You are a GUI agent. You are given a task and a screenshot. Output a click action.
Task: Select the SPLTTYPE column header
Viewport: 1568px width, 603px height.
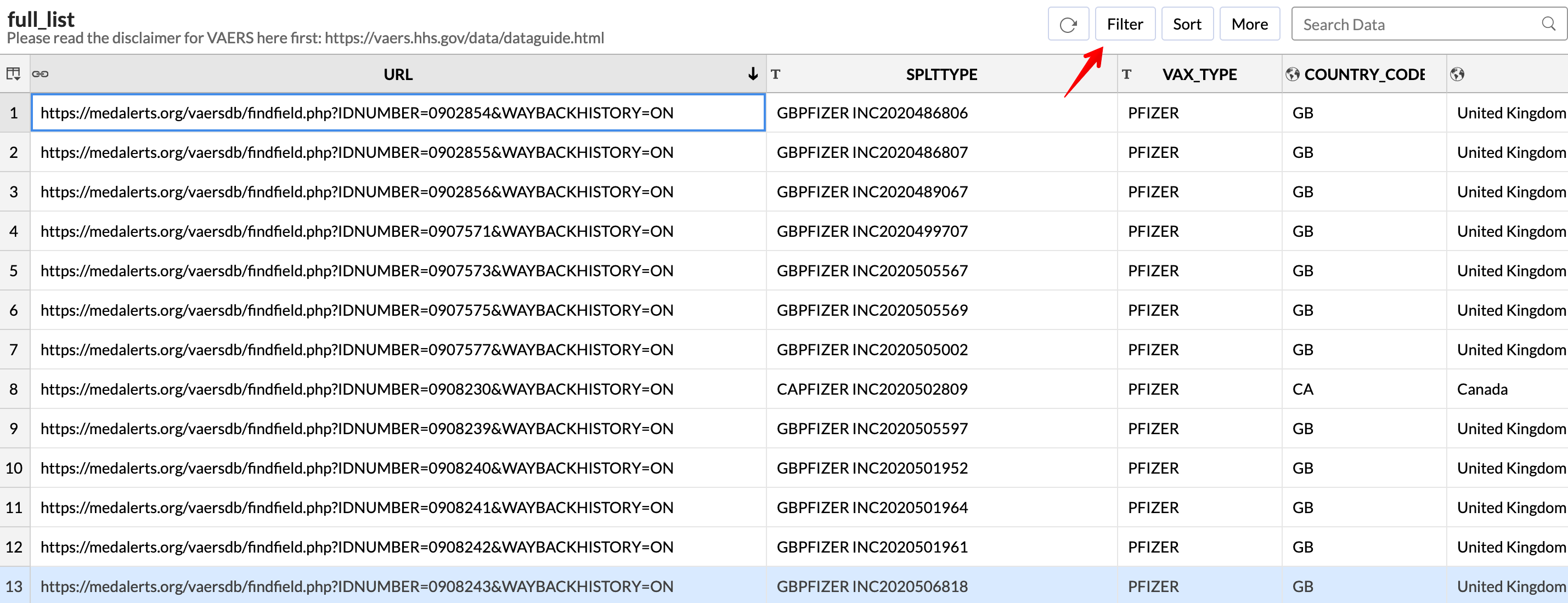pos(941,74)
